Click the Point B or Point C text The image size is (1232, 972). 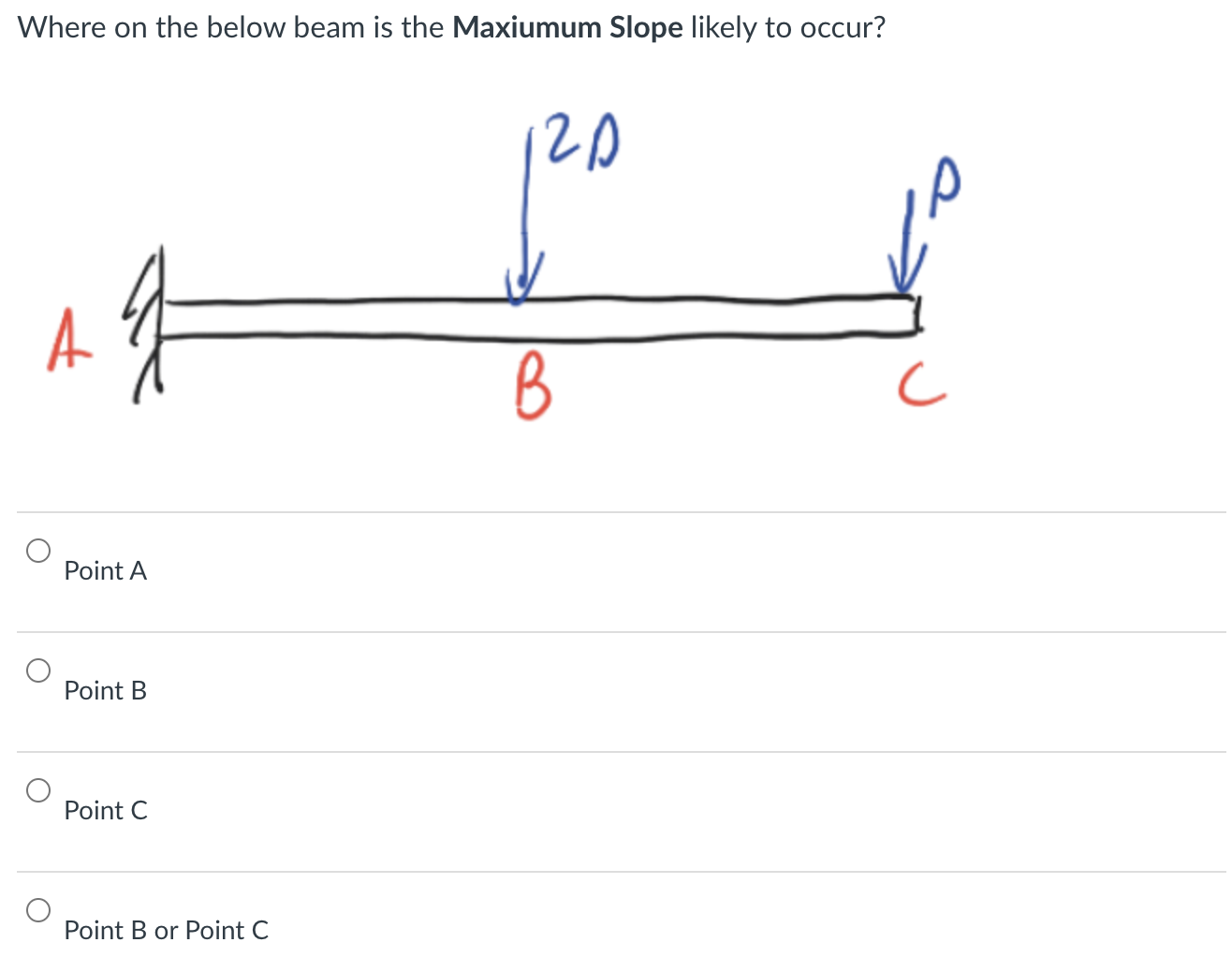pos(166,930)
